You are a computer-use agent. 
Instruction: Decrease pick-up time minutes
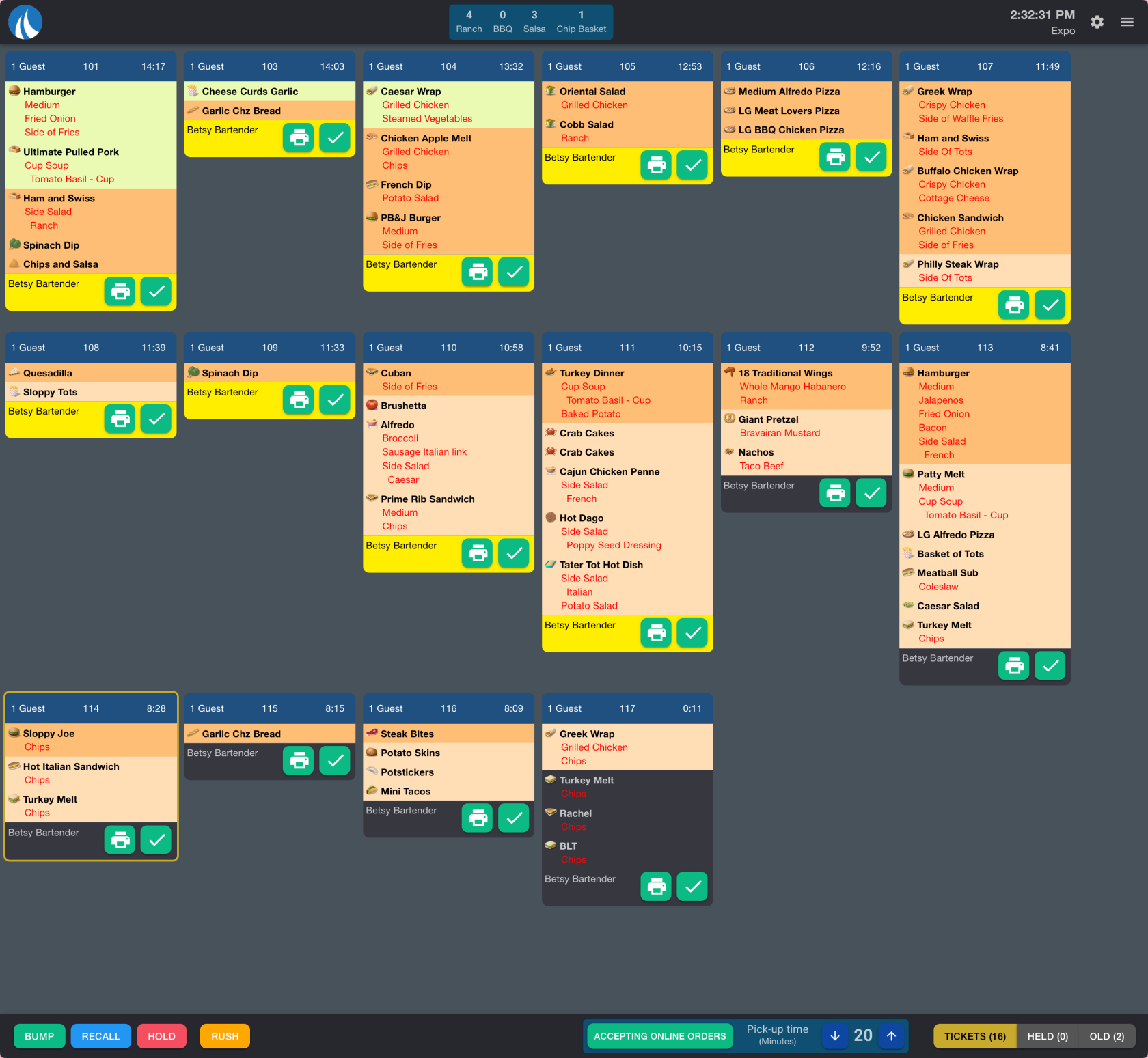834,1036
